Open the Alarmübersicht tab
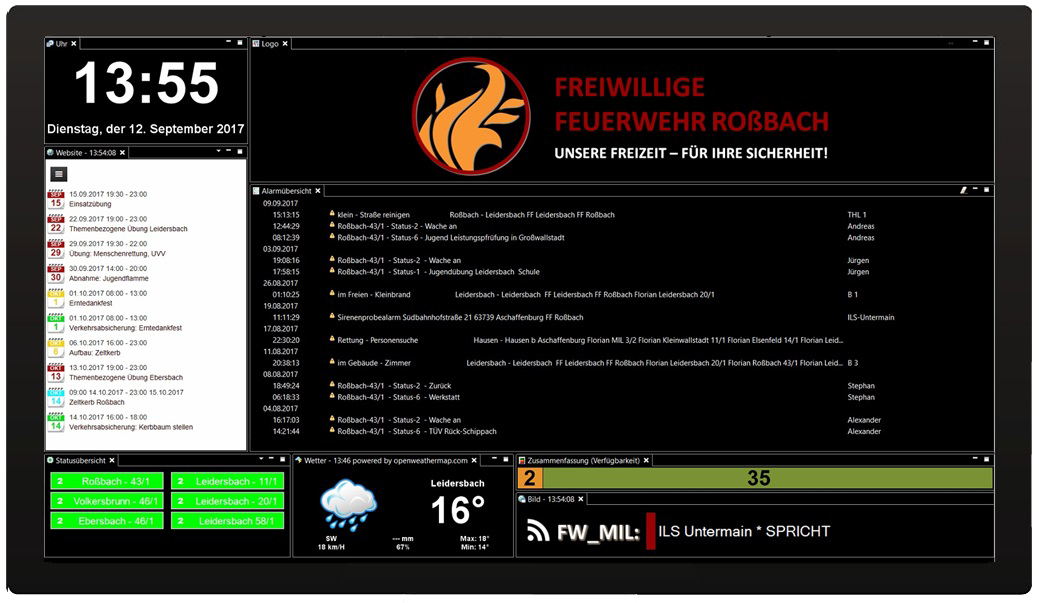Viewport: 1039px width, 603px height. [x=287, y=191]
